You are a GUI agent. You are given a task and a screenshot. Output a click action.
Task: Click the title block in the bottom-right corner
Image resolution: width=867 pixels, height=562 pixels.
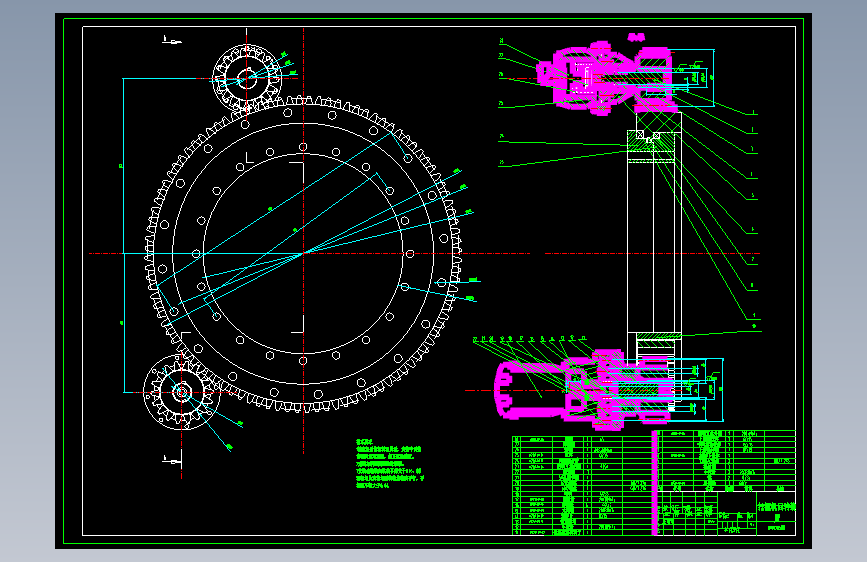coord(726,513)
